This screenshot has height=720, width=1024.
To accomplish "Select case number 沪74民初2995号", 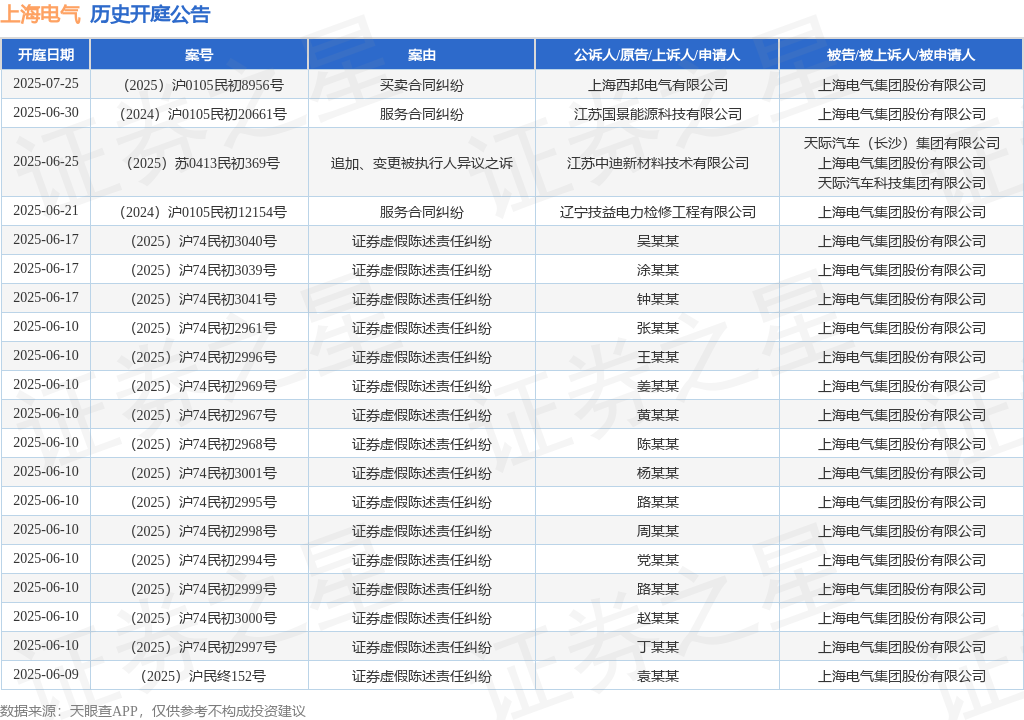I will [x=203, y=502].
